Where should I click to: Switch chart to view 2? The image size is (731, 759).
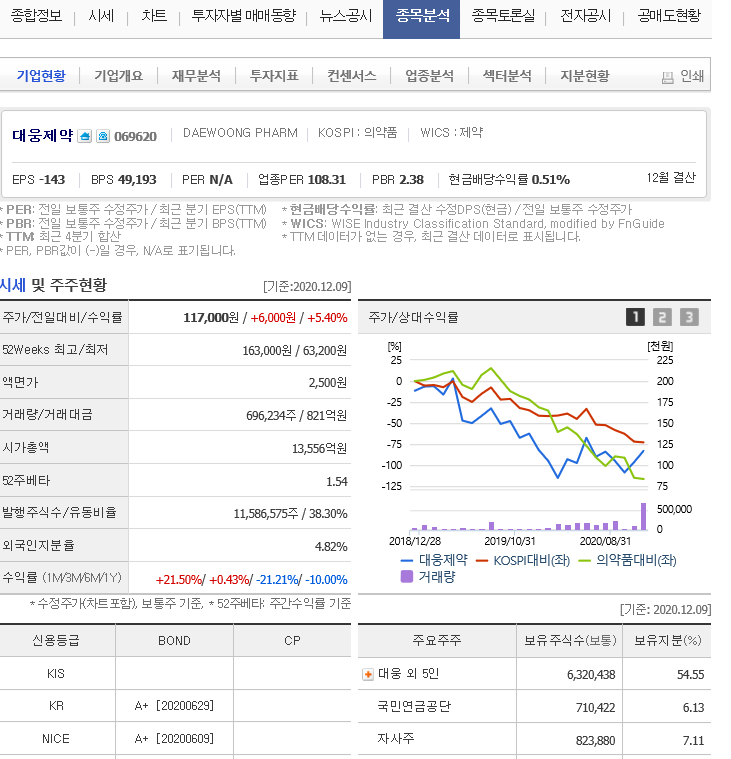662,317
